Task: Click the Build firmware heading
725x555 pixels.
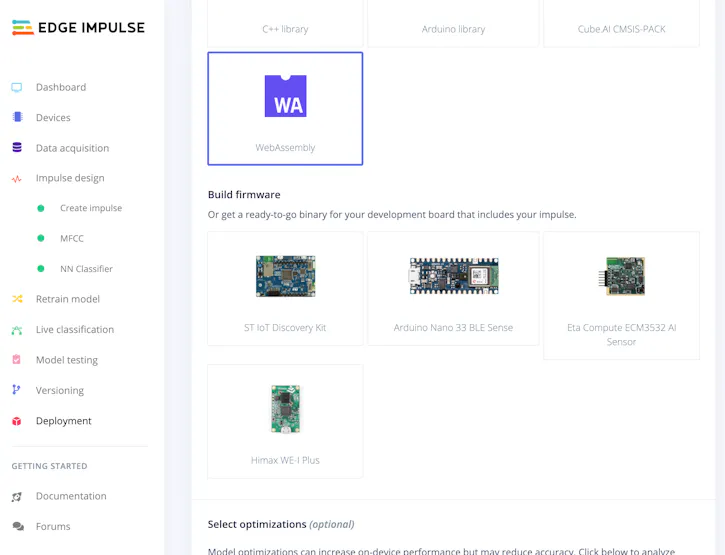Action: 244,195
